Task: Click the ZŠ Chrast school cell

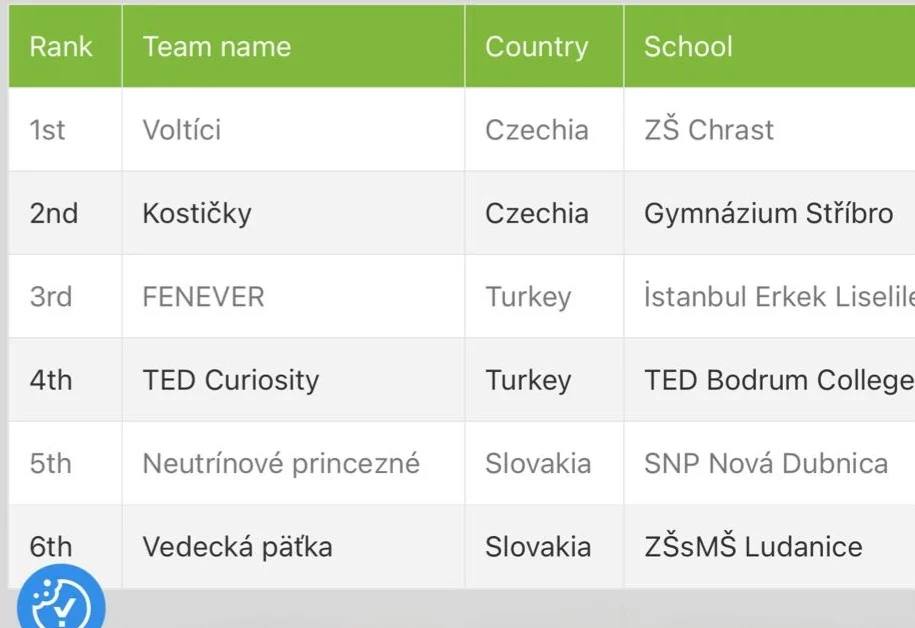Action: click(708, 130)
